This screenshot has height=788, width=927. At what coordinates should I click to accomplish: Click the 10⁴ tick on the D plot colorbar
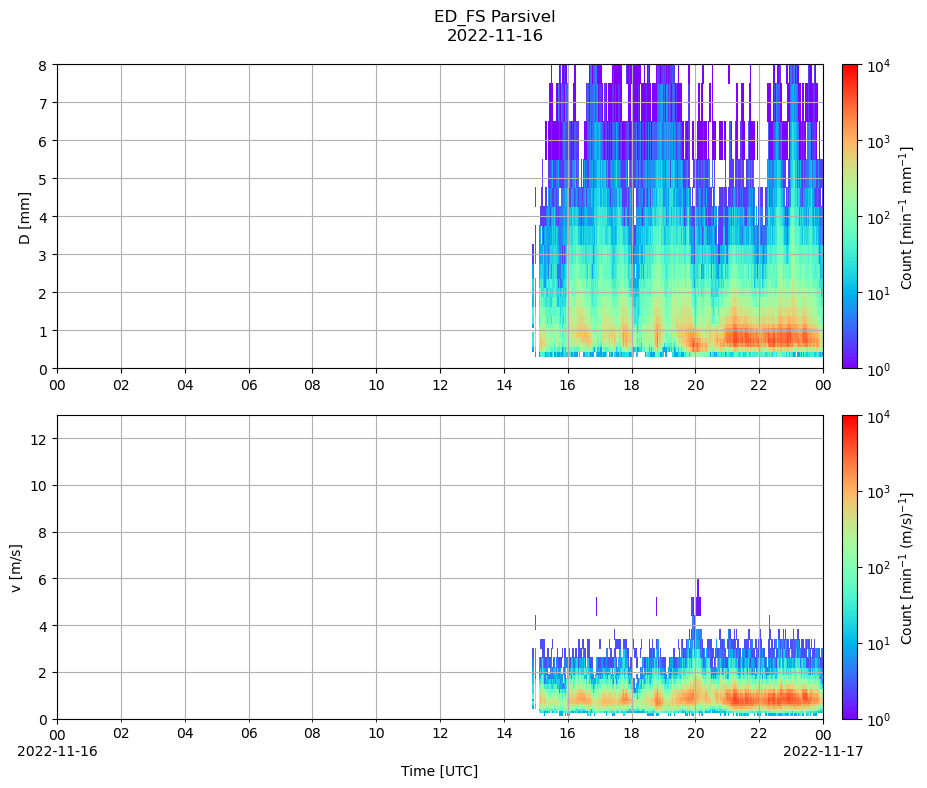pyautogui.click(x=879, y=66)
